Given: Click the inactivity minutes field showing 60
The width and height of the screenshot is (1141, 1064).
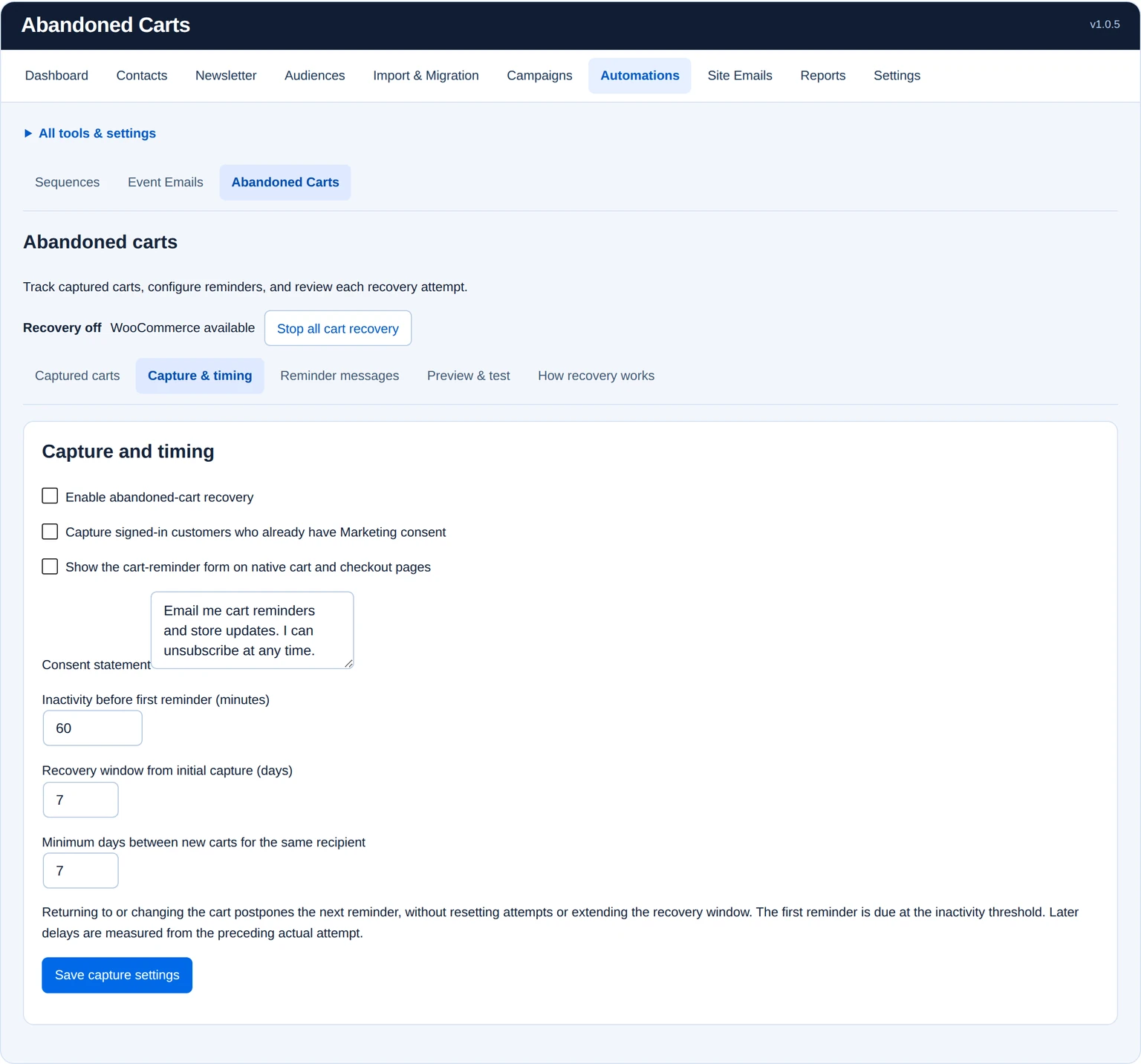Looking at the screenshot, I should click(x=93, y=728).
